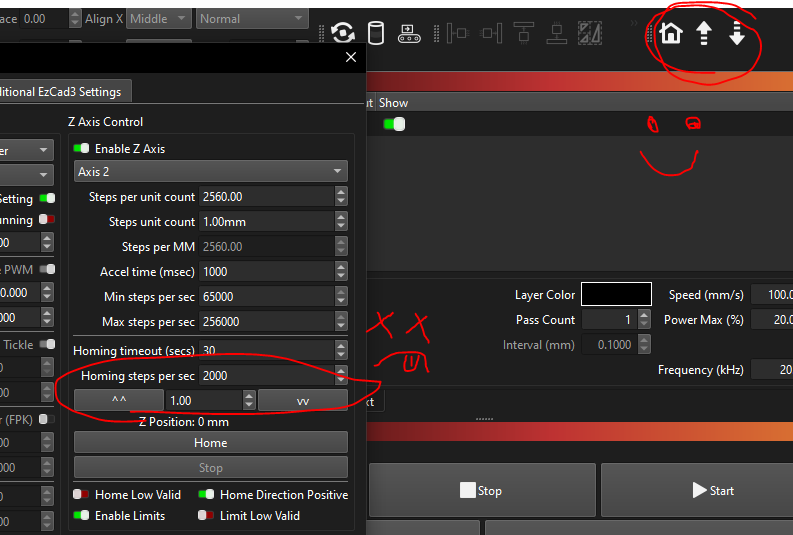The height and width of the screenshot is (535, 793).
Task: Click the hatched diagonal pattern toolbar icon
Action: point(590,33)
